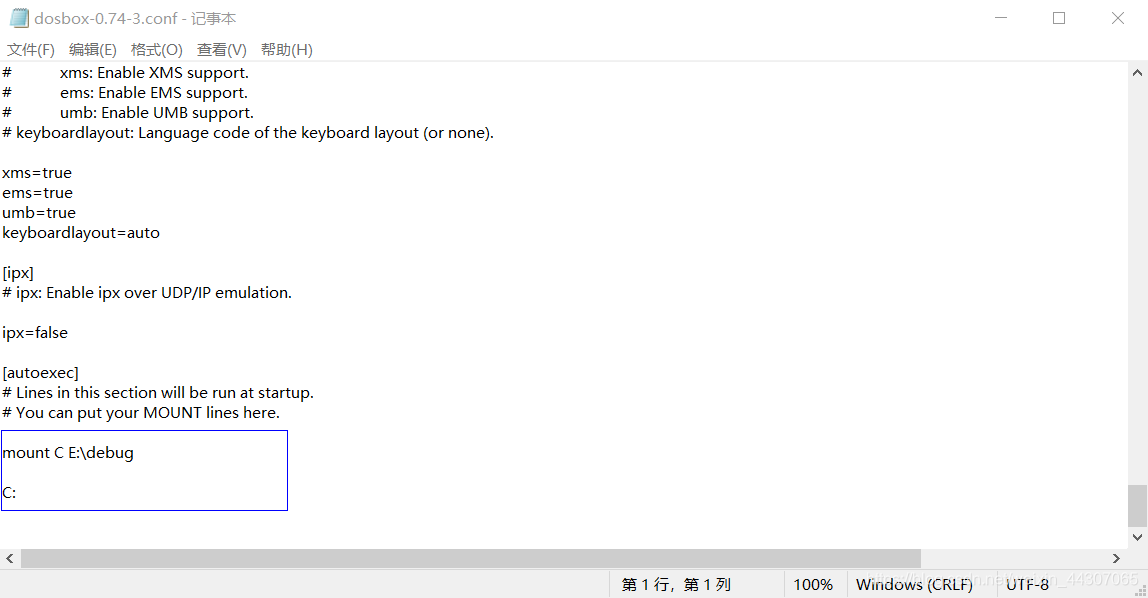Click the horizontal scrollbar thumb

point(471,558)
